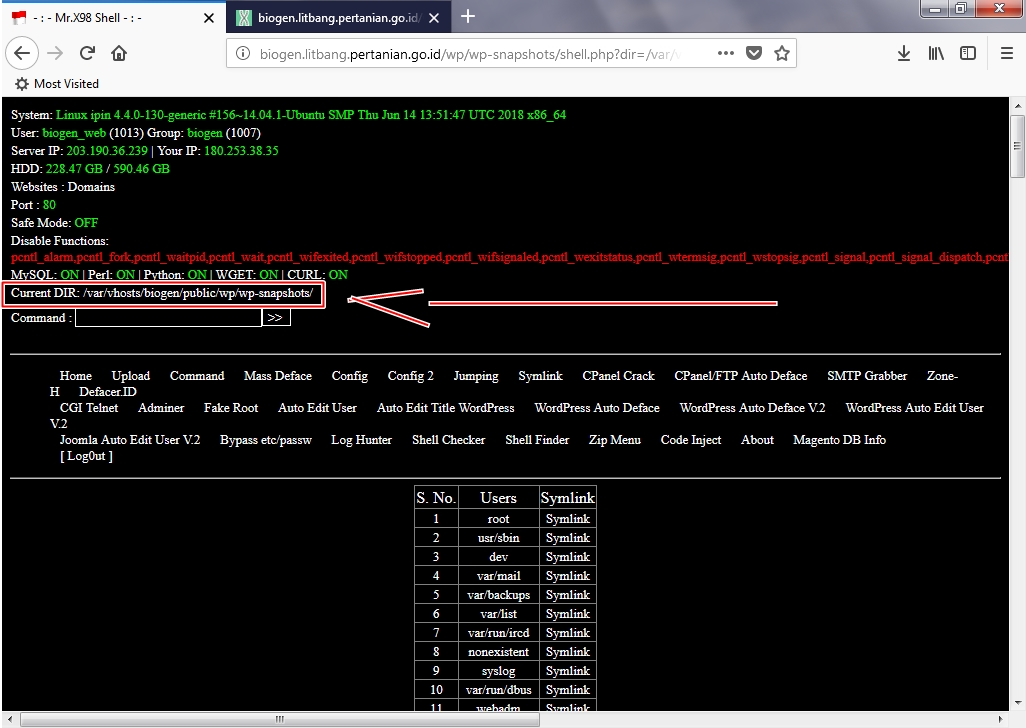Show site information icon in address bar

pyautogui.click(x=243, y=54)
